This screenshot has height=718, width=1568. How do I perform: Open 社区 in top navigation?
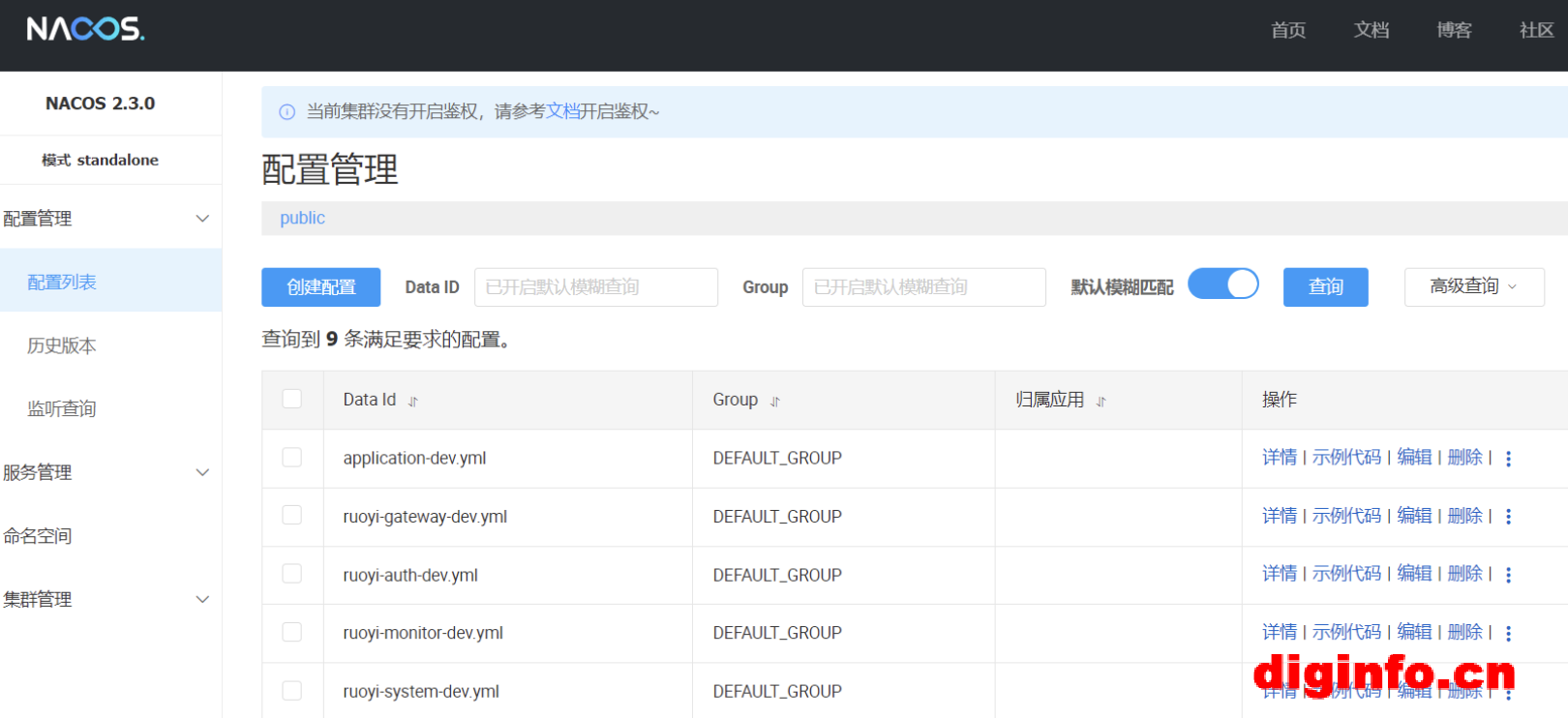pos(1537,30)
